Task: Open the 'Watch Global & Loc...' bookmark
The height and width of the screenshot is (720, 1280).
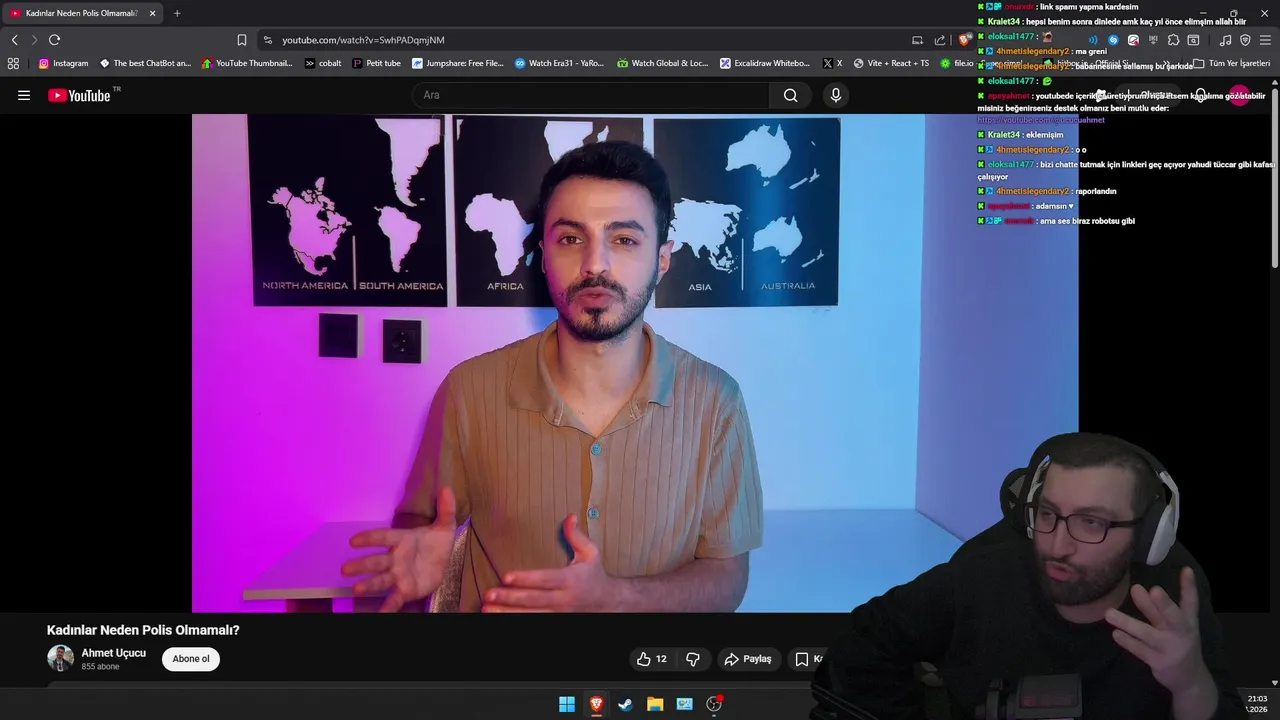Action: 662,63
